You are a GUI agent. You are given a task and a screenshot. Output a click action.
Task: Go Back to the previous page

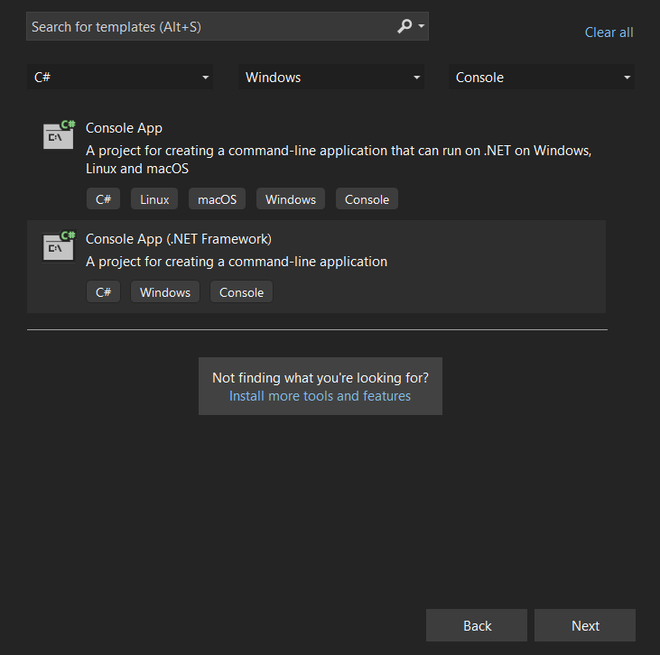point(477,626)
